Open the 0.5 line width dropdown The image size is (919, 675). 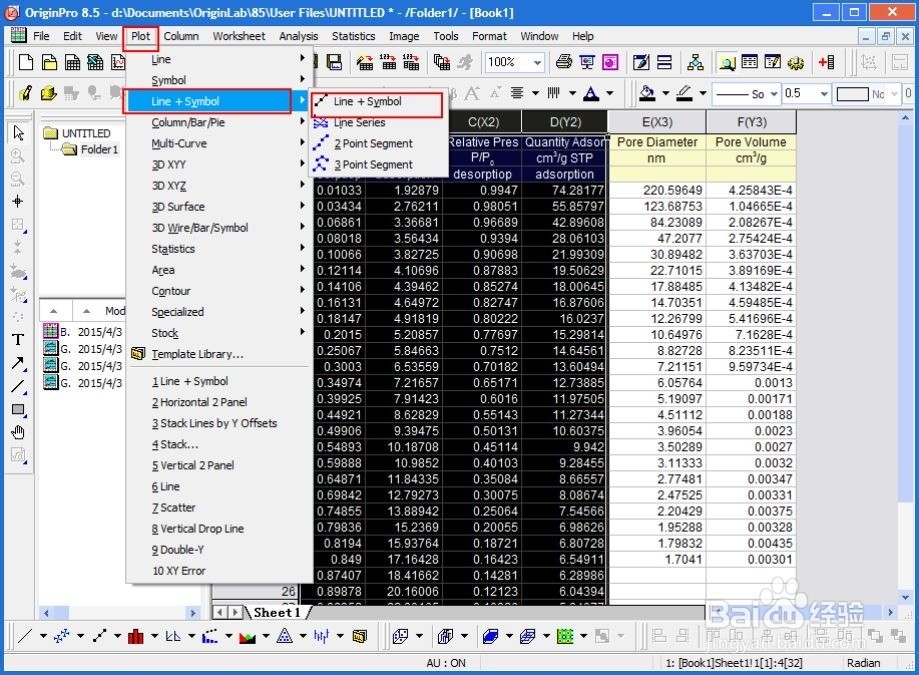[x=824, y=94]
